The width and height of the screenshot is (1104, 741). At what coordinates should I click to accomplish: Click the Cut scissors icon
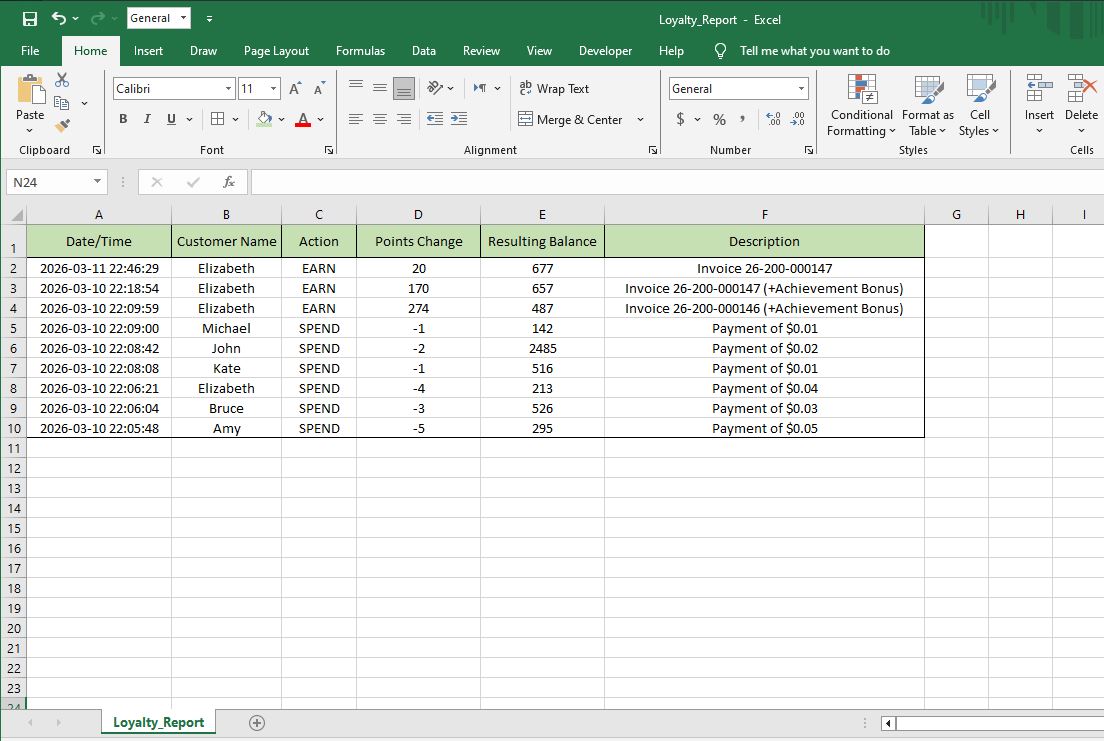pyautogui.click(x=62, y=80)
